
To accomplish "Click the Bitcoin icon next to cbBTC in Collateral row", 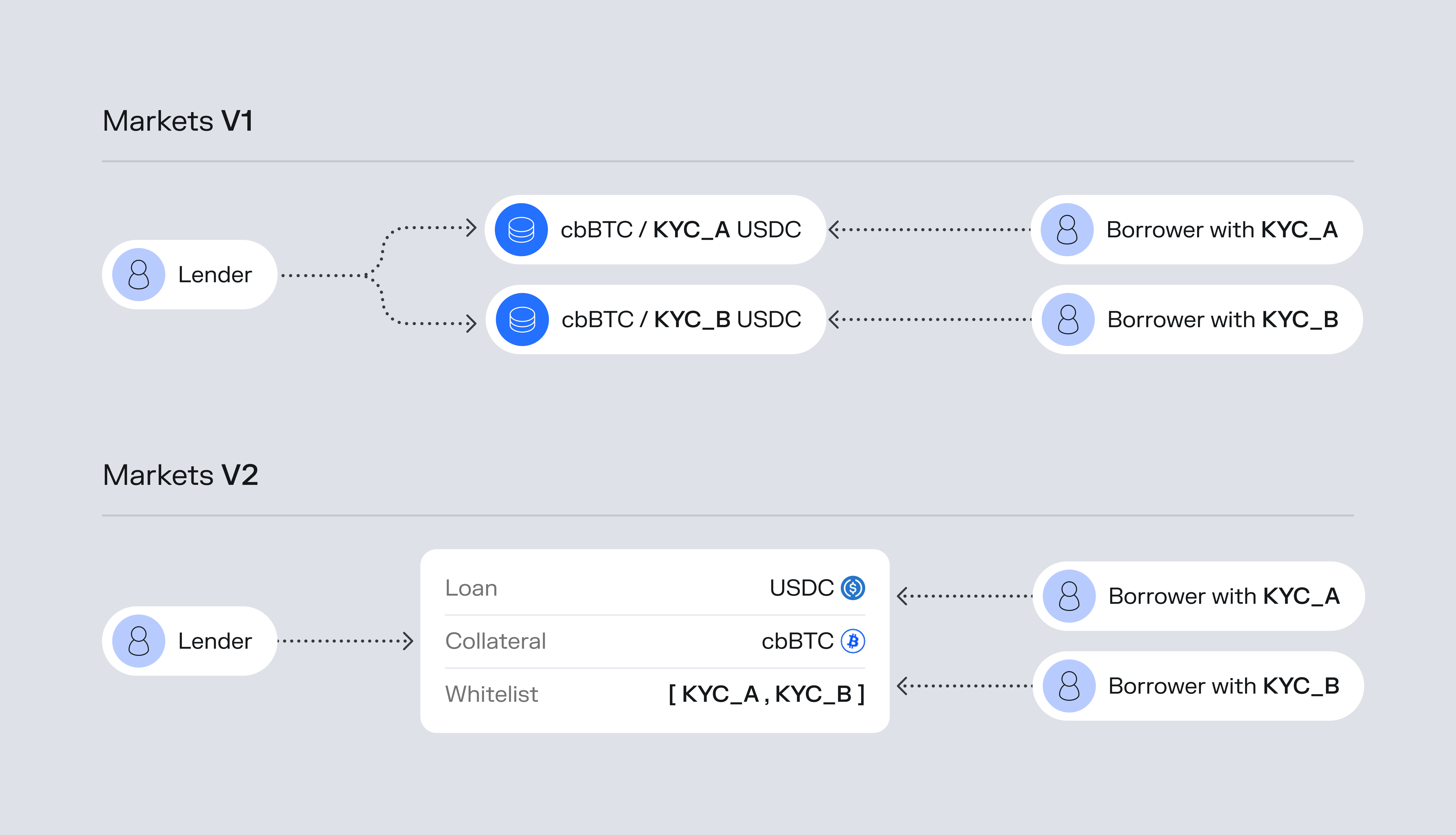I will (x=853, y=641).
